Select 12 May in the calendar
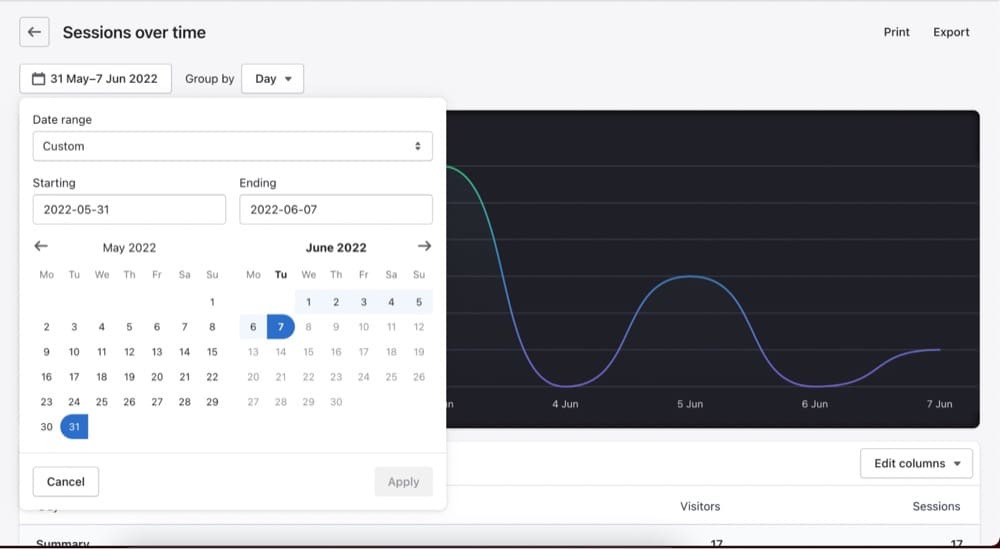Screen dimensions: 1000x549 (x=129, y=352)
